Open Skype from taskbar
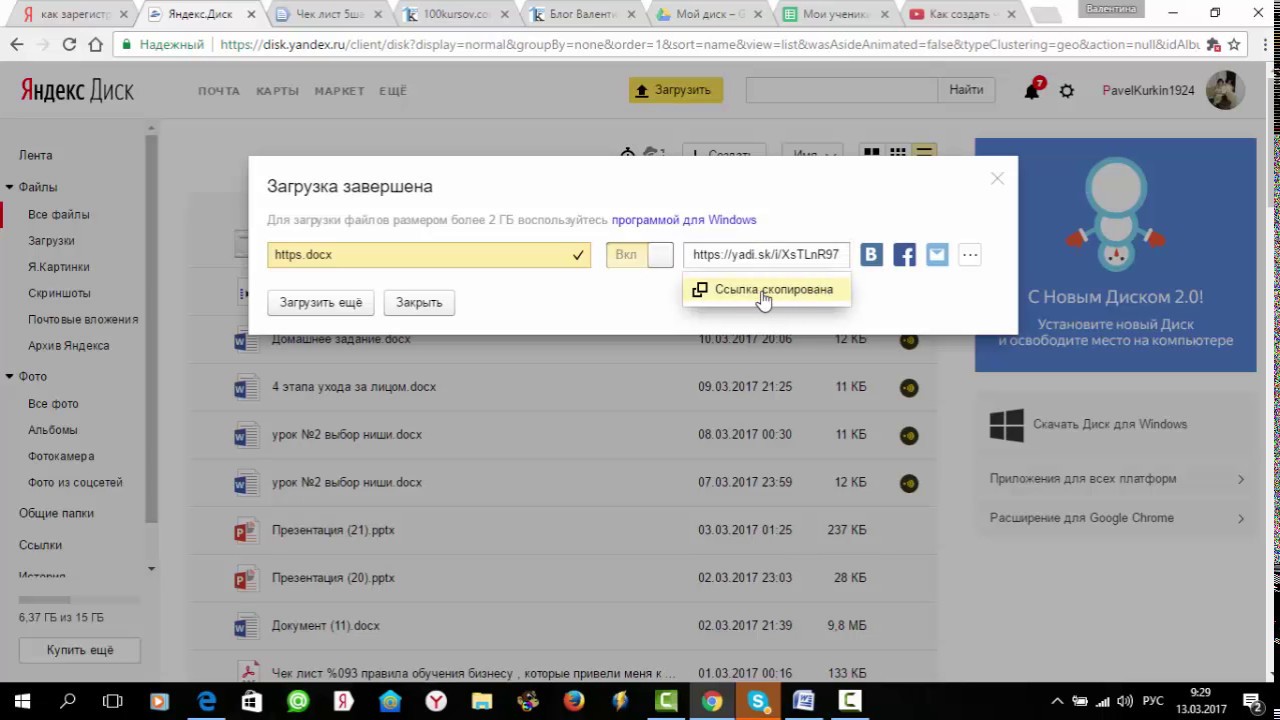Screen dimensions: 1280x720 [758, 701]
